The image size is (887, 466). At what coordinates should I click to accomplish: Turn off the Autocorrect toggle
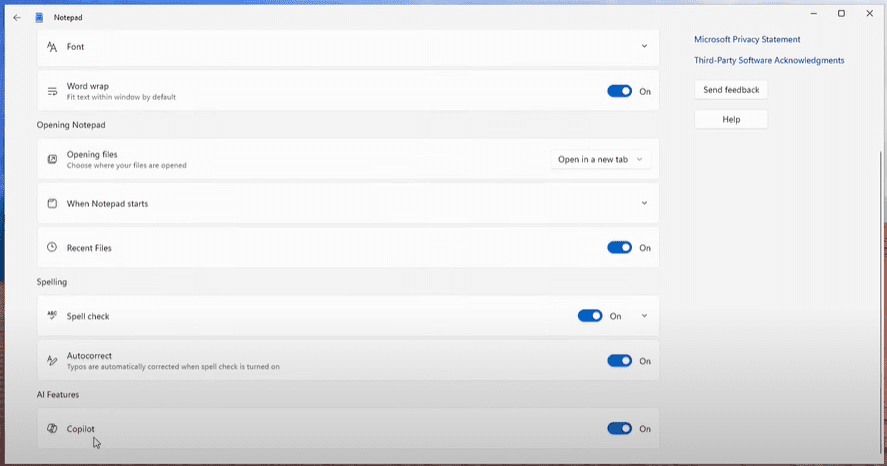tap(619, 361)
